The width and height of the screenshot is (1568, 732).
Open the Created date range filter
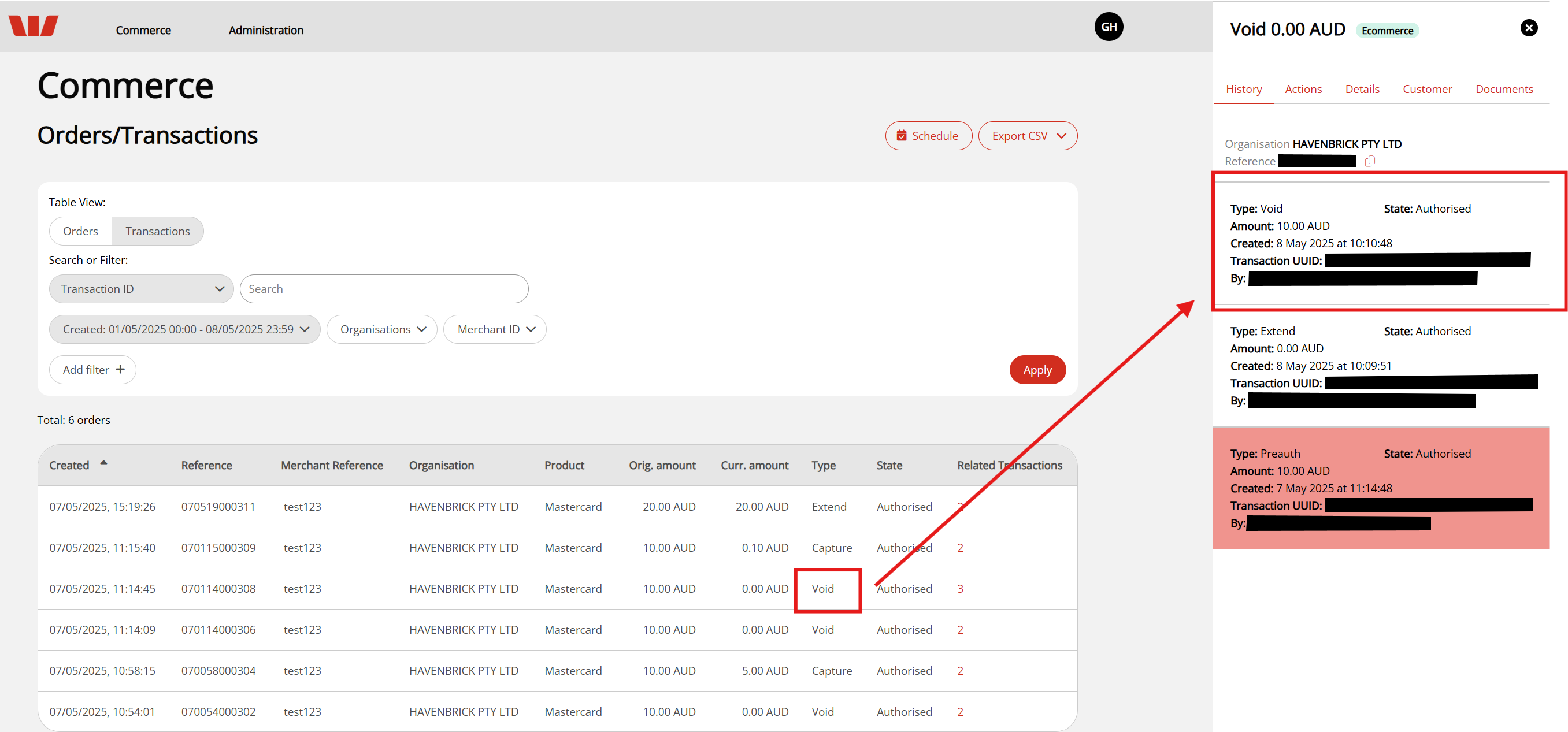point(184,329)
